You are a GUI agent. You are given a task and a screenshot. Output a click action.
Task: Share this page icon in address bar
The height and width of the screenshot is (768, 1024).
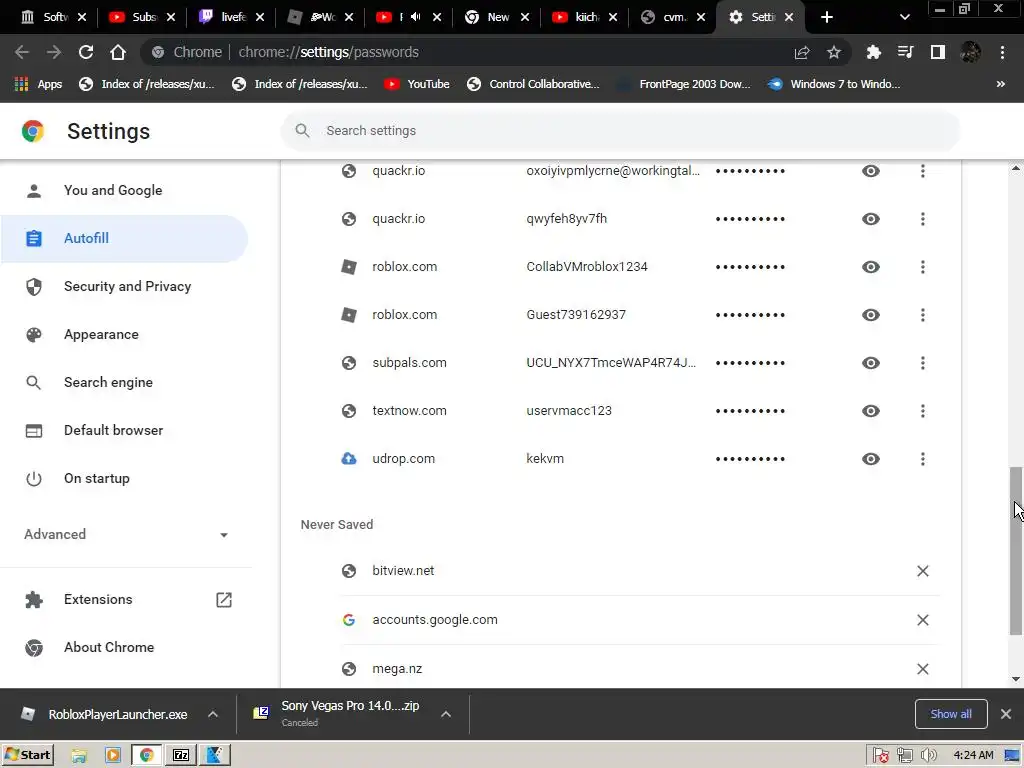click(802, 52)
